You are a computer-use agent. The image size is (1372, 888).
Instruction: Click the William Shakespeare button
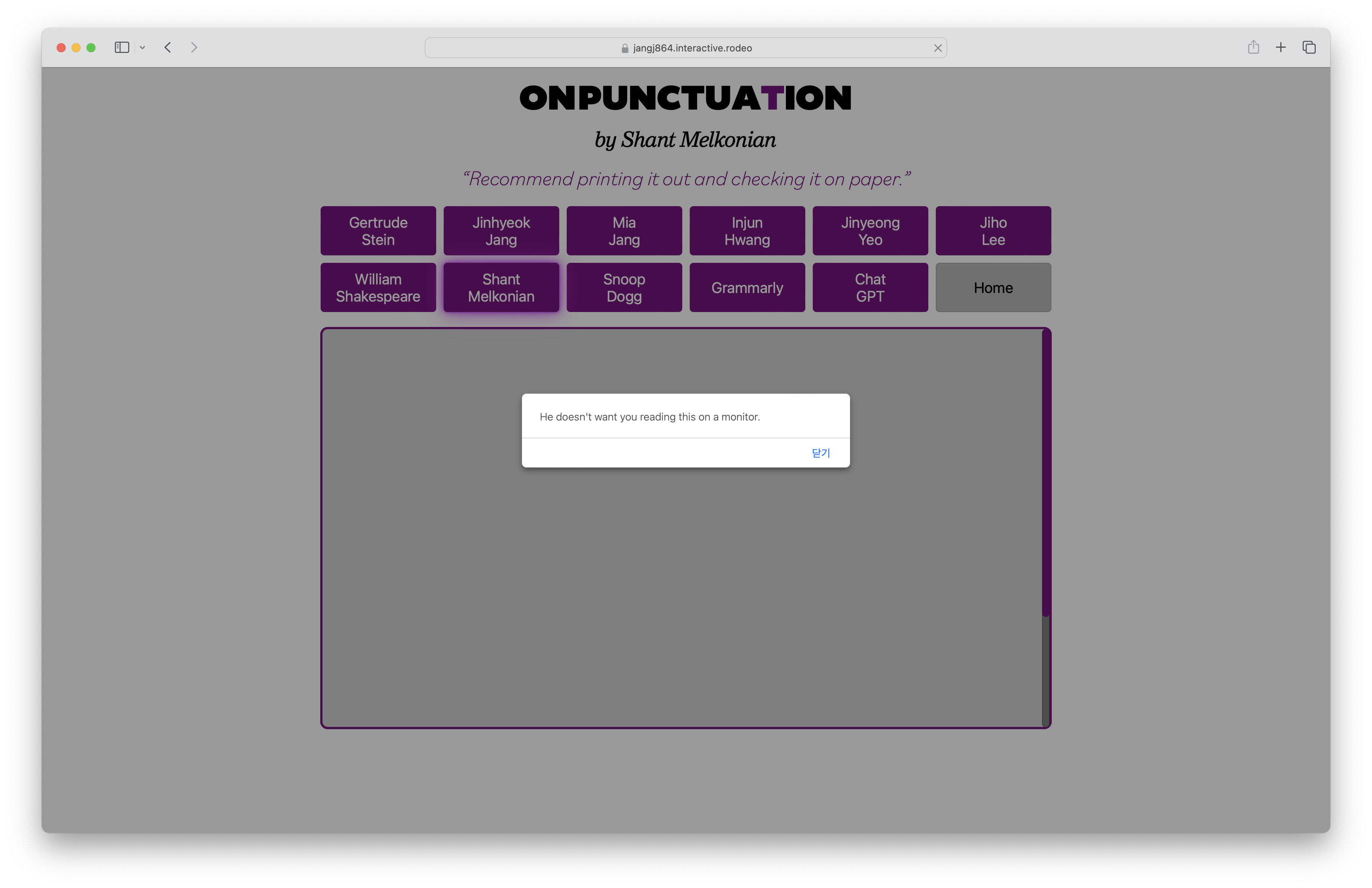pos(378,287)
